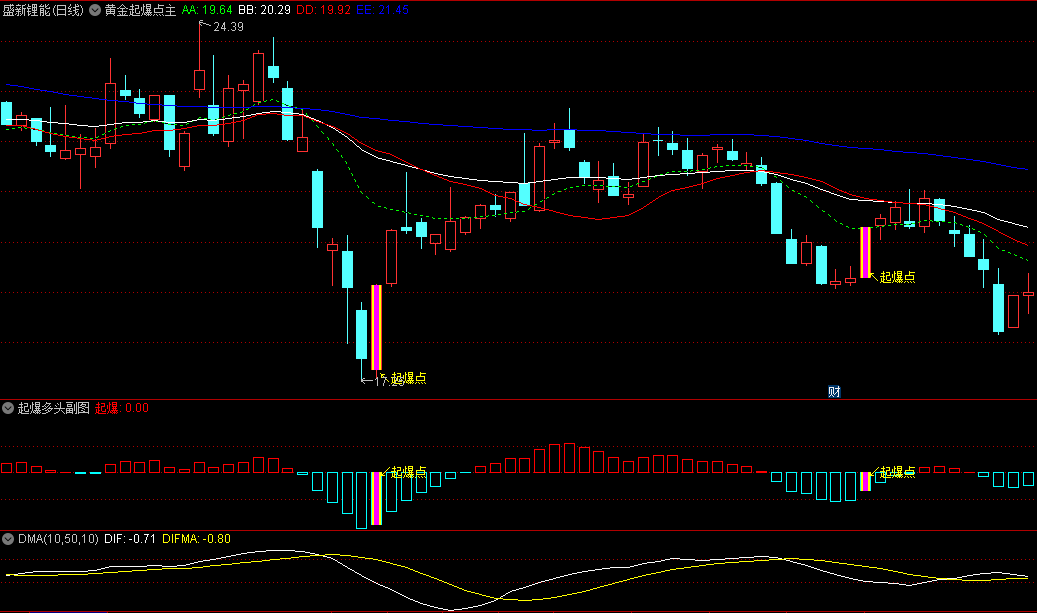This screenshot has width=1037, height=613.
Task: Select the 起爆多头副图 sub-chart label
Action: point(54,408)
